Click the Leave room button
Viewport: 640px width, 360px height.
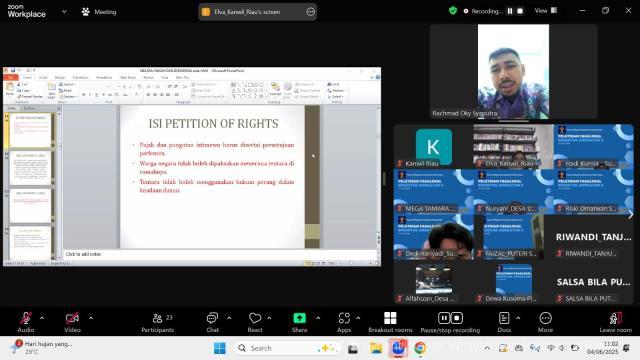[616, 322]
